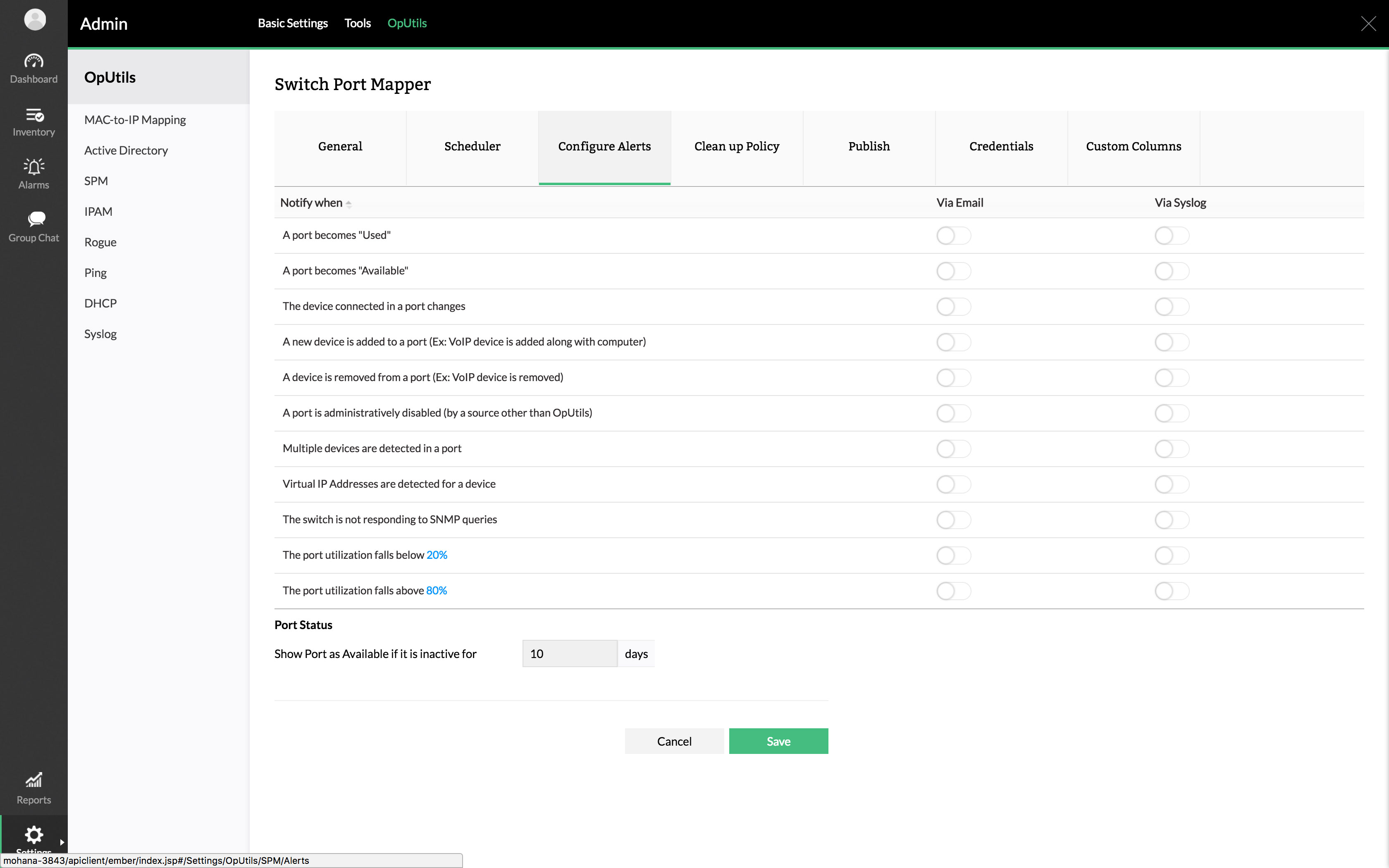
Task: Expand the Settings submenu arrow
Action: click(x=62, y=842)
